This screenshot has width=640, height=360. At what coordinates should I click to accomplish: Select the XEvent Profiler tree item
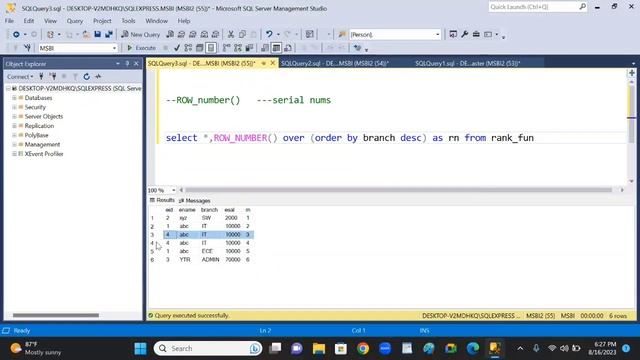[44, 154]
